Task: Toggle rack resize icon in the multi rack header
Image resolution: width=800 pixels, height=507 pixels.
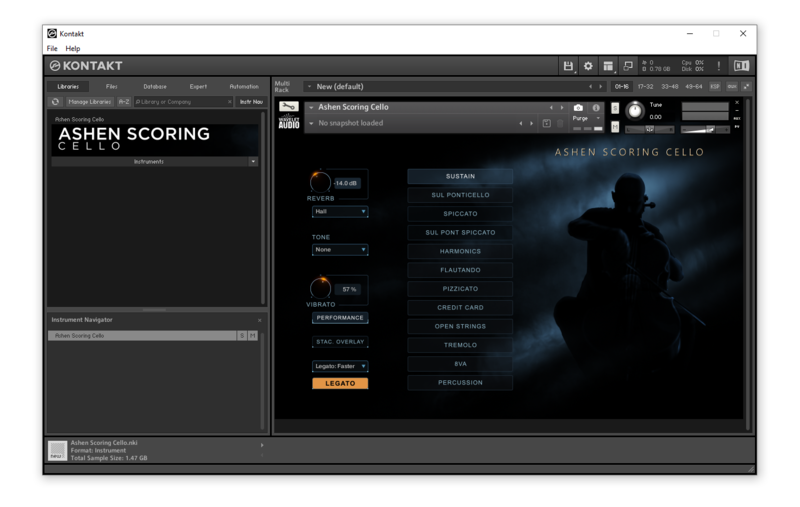Action: [x=746, y=87]
